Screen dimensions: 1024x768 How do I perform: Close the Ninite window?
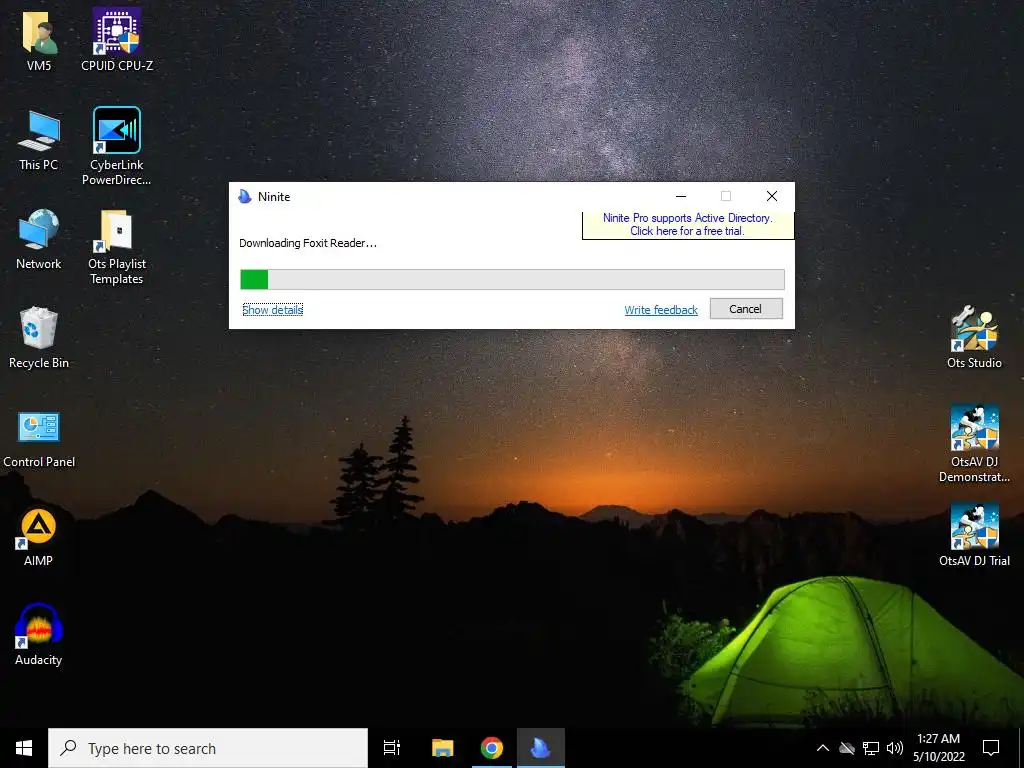pos(771,197)
